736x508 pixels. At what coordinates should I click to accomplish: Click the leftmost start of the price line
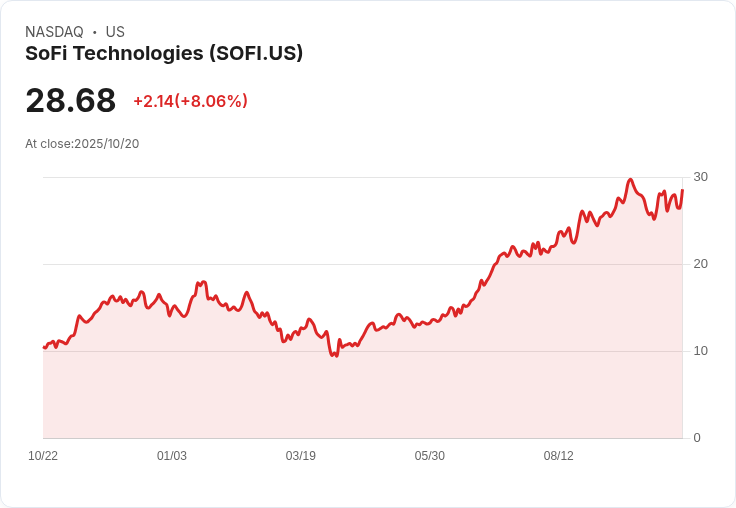44,347
